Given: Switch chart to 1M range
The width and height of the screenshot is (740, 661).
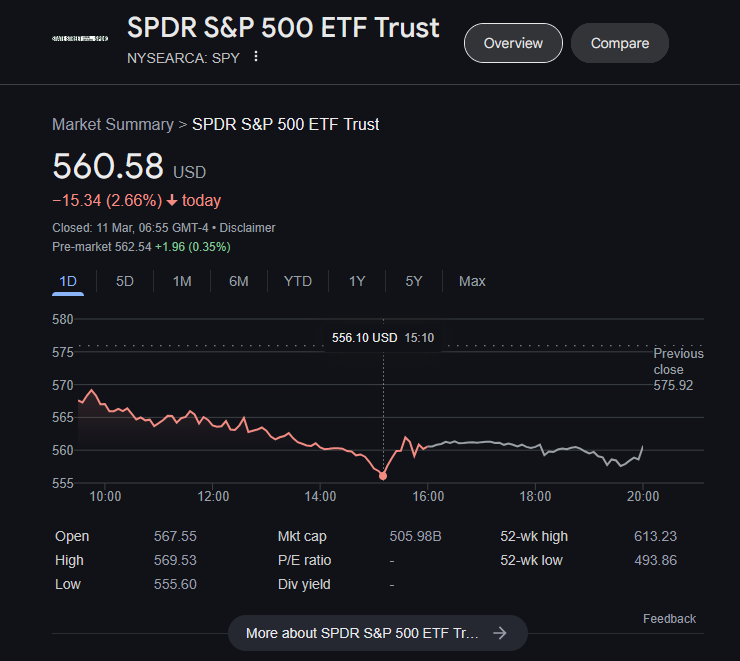Looking at the screenshot, I should (x=182, y=281).
